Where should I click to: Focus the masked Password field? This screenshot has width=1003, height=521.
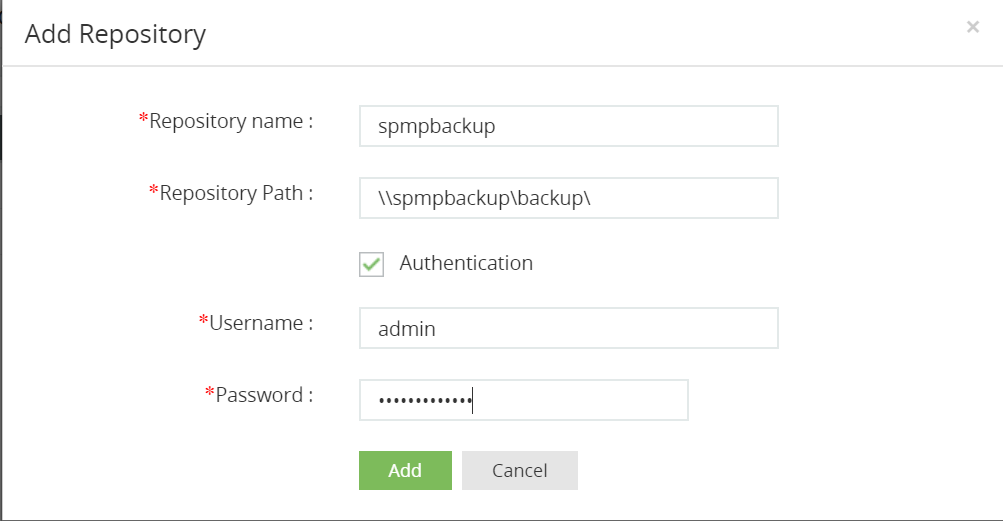523,400
